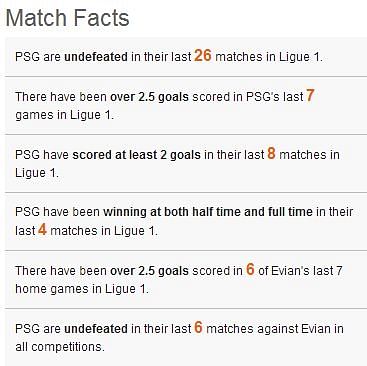Select the orange number 7 for PSG's games
Image resolution: width=367 pixels, height=366 pixels.
point(310,96)
